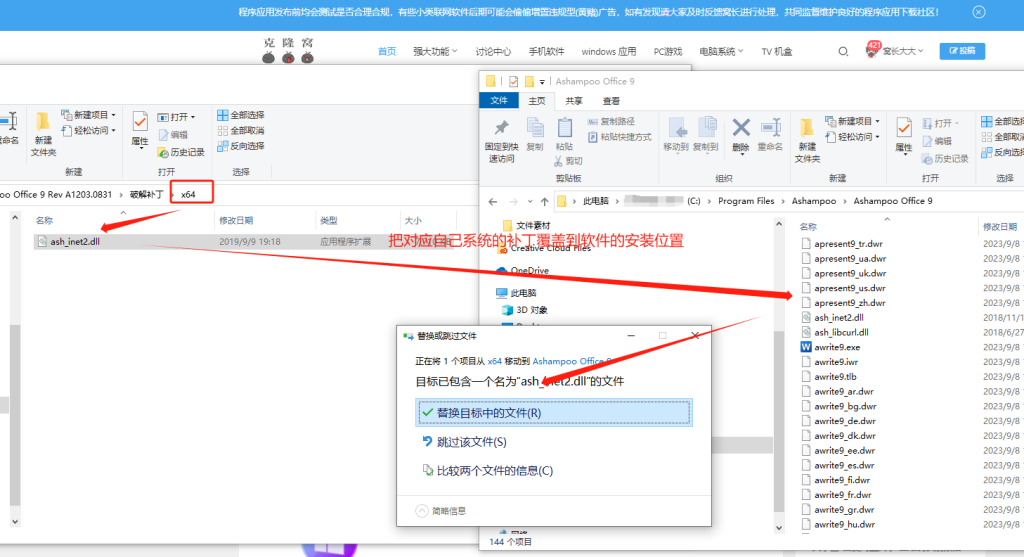Viewport: 1024px width, 557px height.
Task: Open the windows 应用 navigation link
Action: click(x=609, y=51)
